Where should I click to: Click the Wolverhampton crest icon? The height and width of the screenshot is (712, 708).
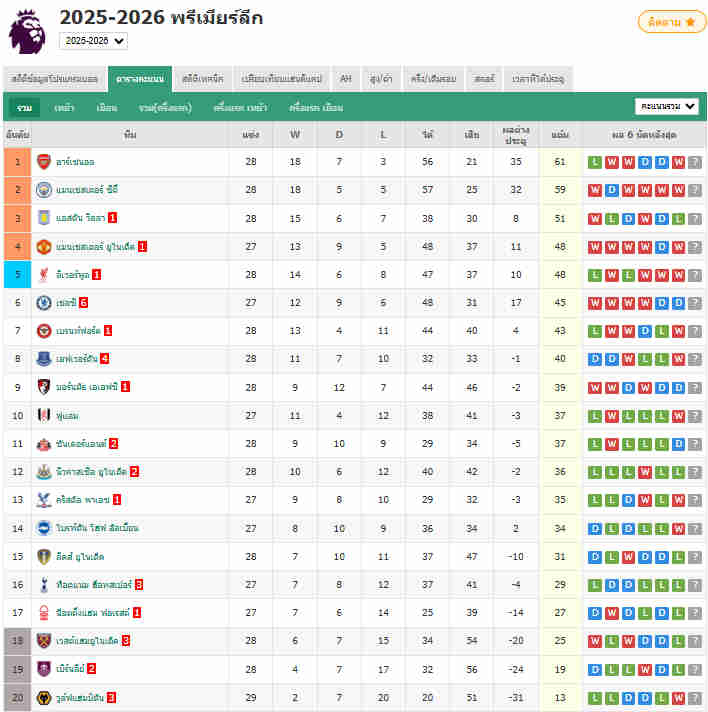(x=43, y=697)
